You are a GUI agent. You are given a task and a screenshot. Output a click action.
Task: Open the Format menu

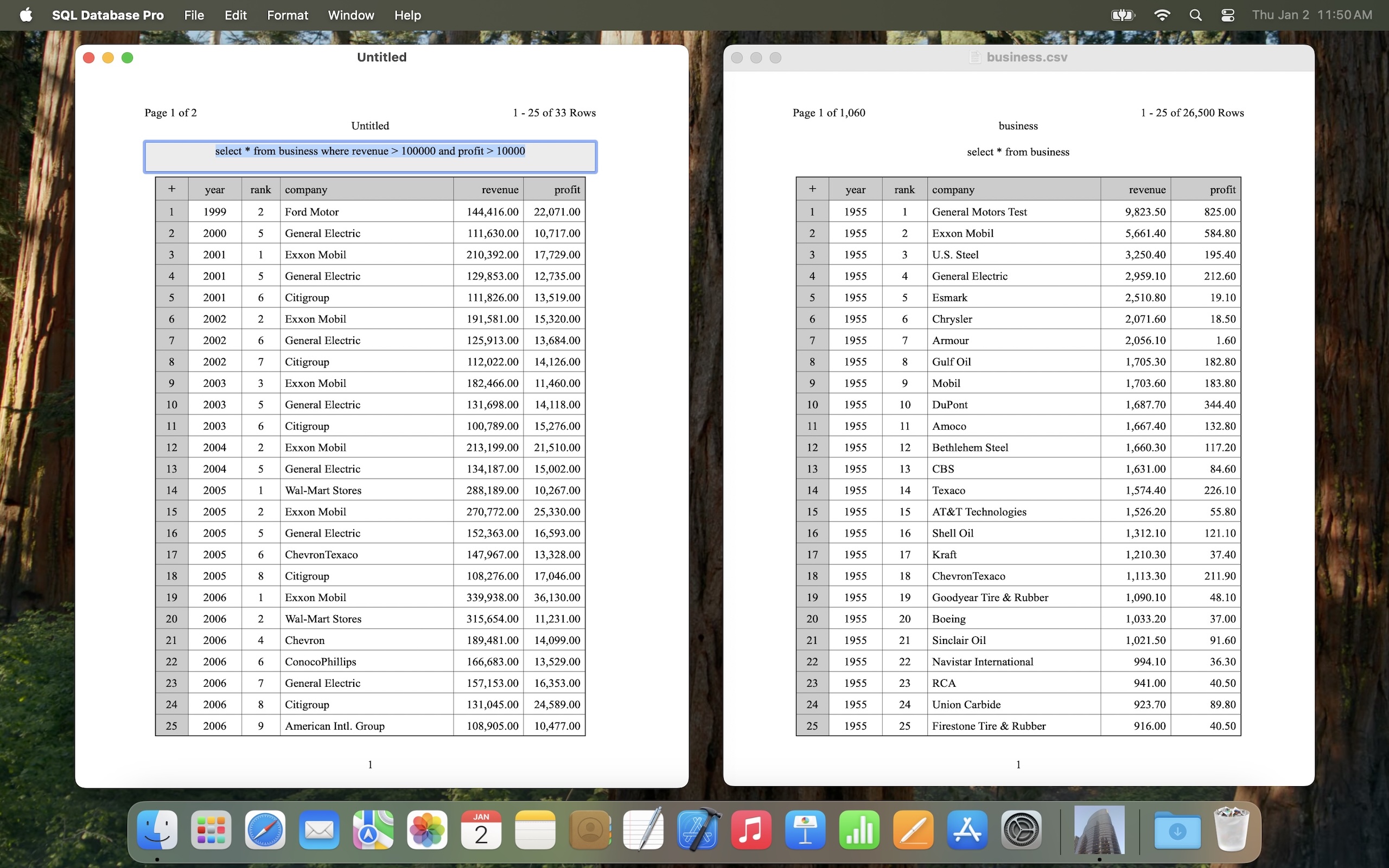tap(287, 15)
